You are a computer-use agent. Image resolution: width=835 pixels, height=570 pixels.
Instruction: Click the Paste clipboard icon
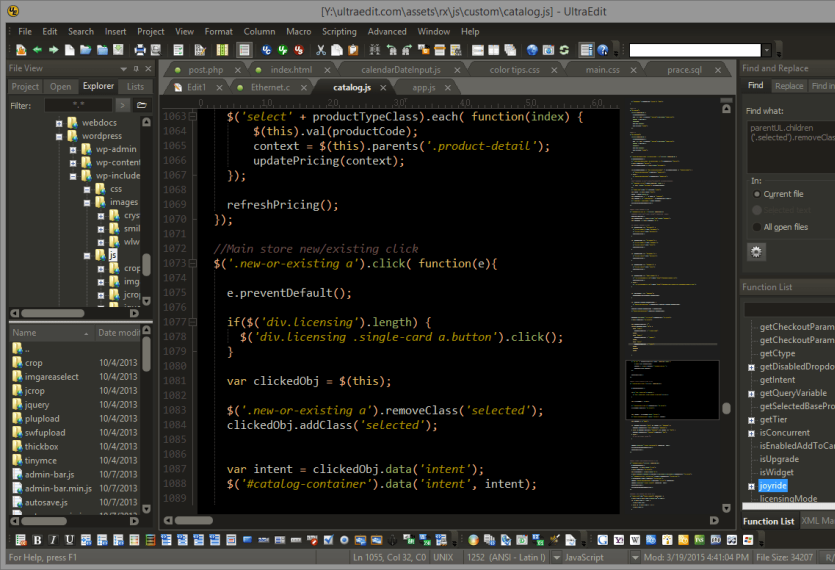(353, 50)
